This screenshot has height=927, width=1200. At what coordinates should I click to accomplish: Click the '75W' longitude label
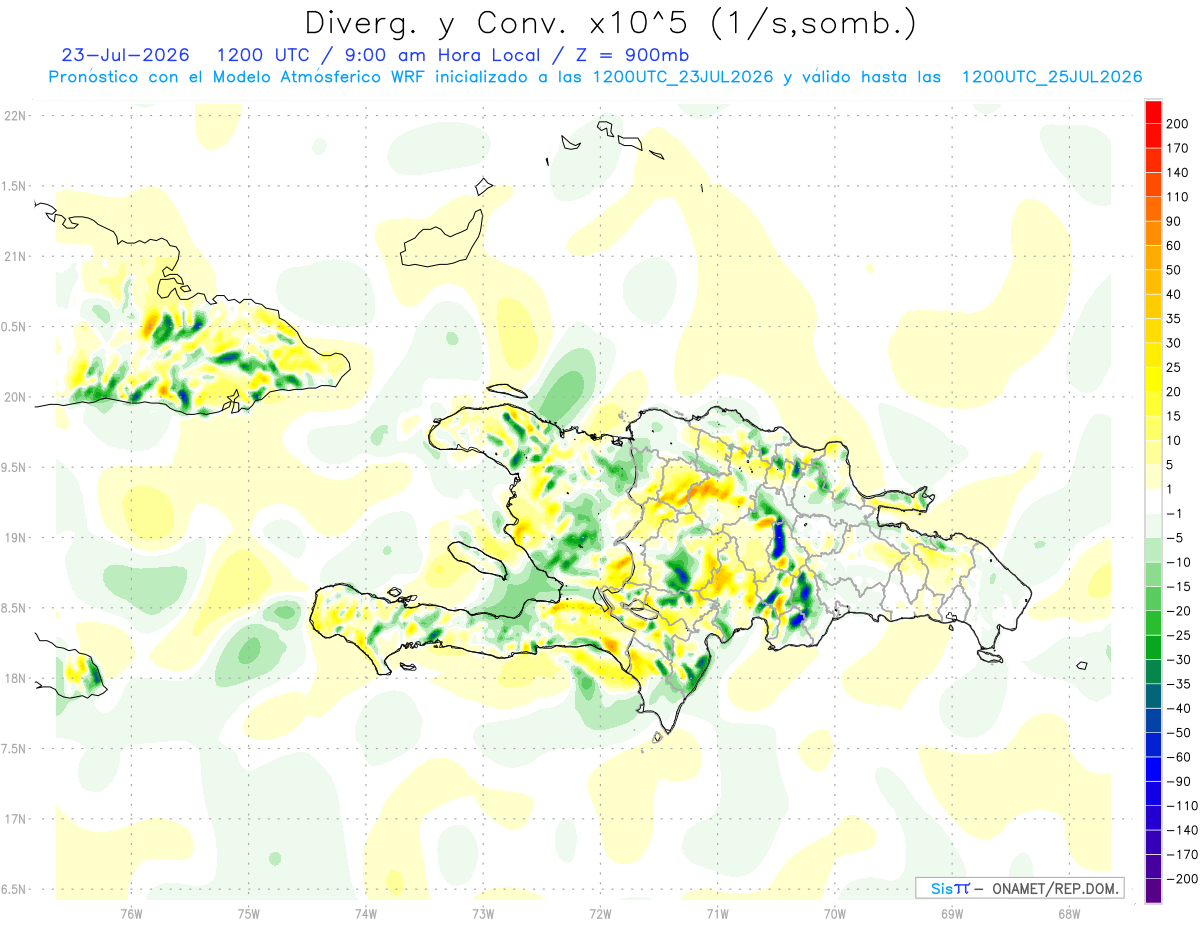click(x=249, y=914)
